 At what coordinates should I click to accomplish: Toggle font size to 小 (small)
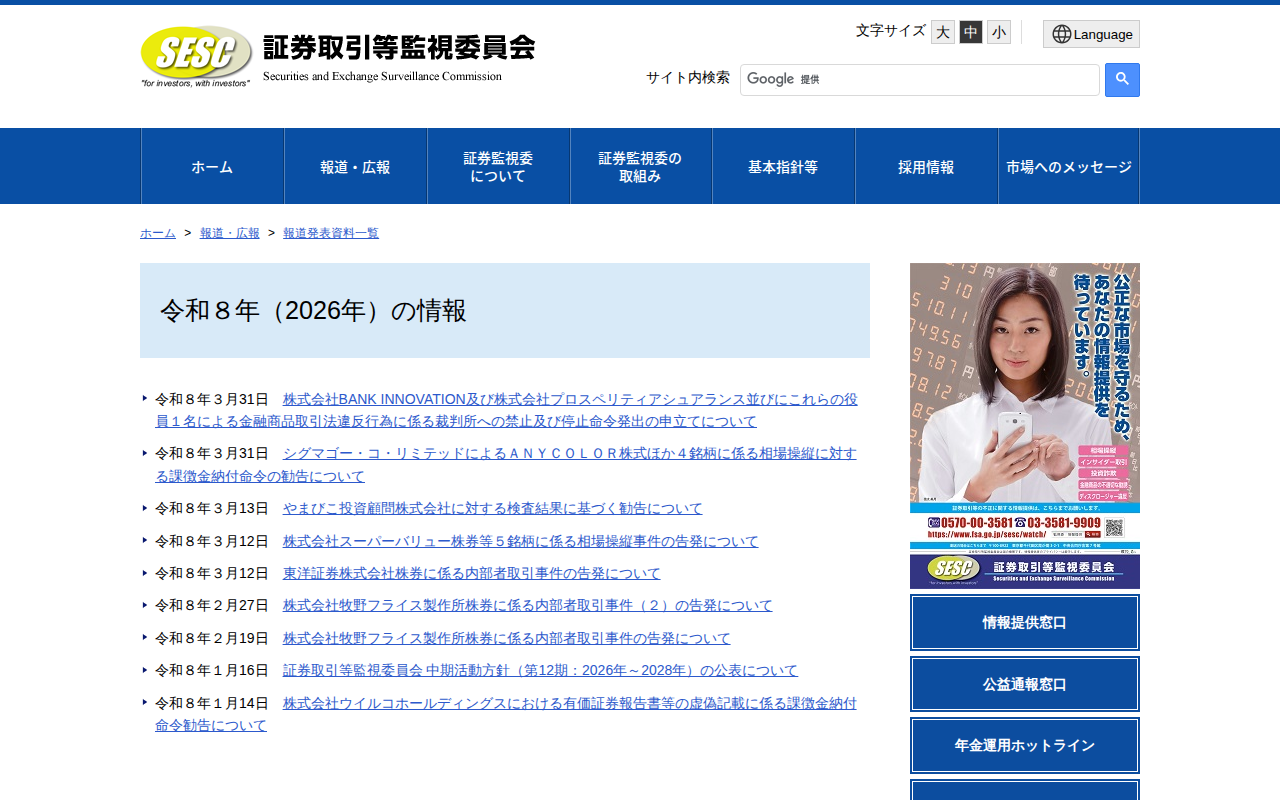pyautogui.click(x=998, y=31)
